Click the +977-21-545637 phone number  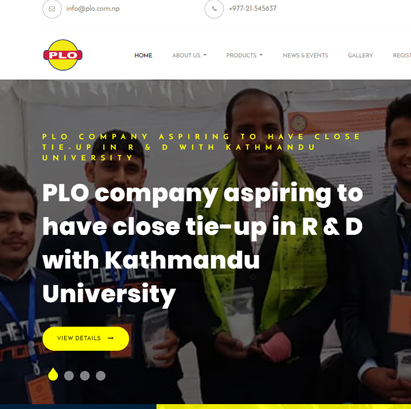coord(252,9)
